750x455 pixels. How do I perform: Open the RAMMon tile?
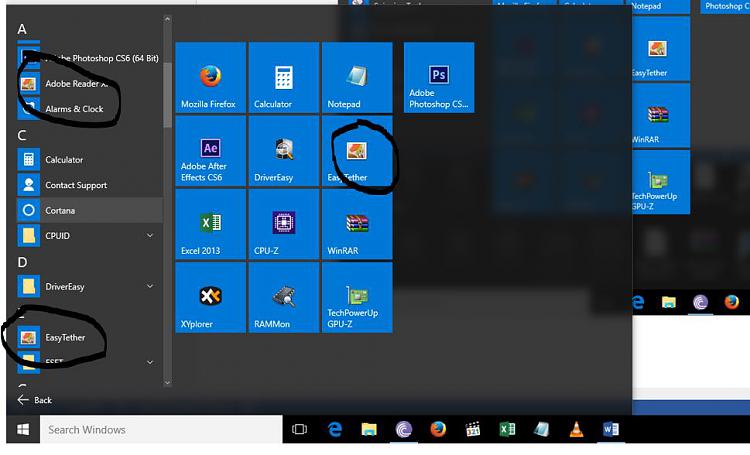284,297
